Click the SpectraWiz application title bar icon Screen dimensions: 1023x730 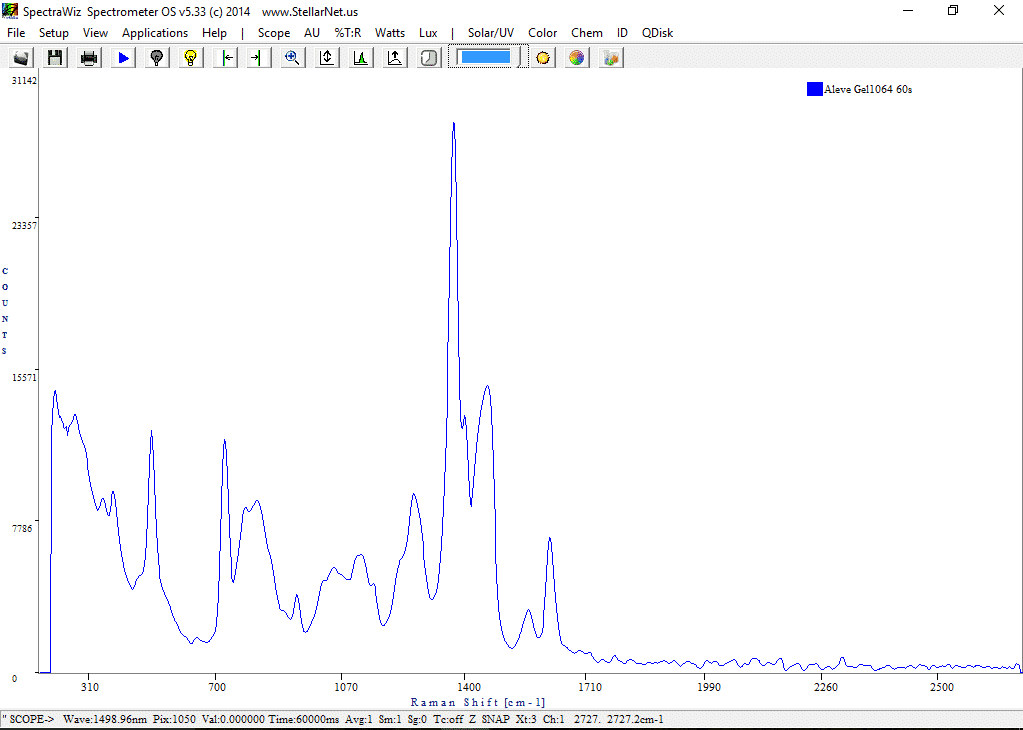tap(10, 11)
